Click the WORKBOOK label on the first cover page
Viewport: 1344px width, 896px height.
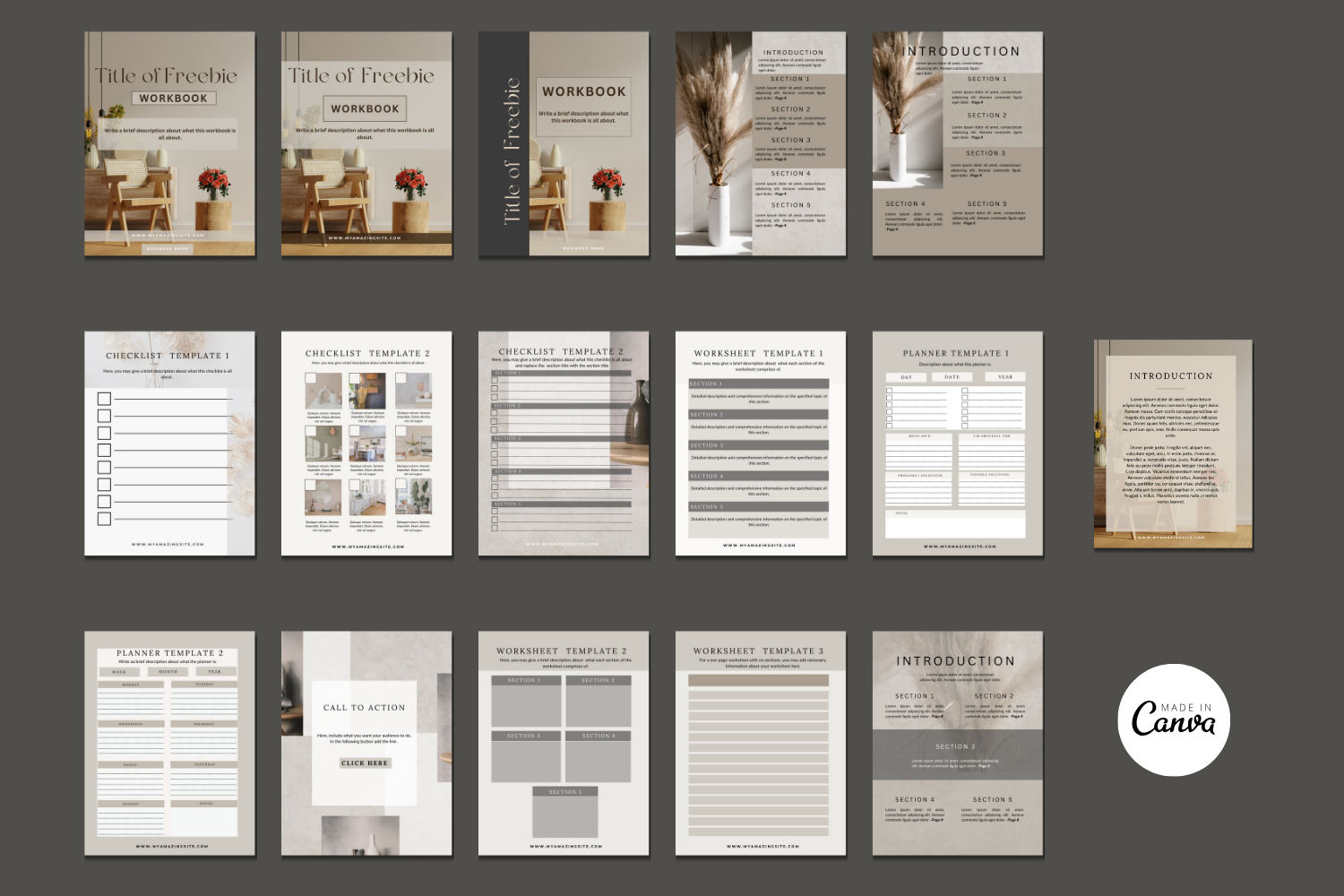(x=173, y=99)
